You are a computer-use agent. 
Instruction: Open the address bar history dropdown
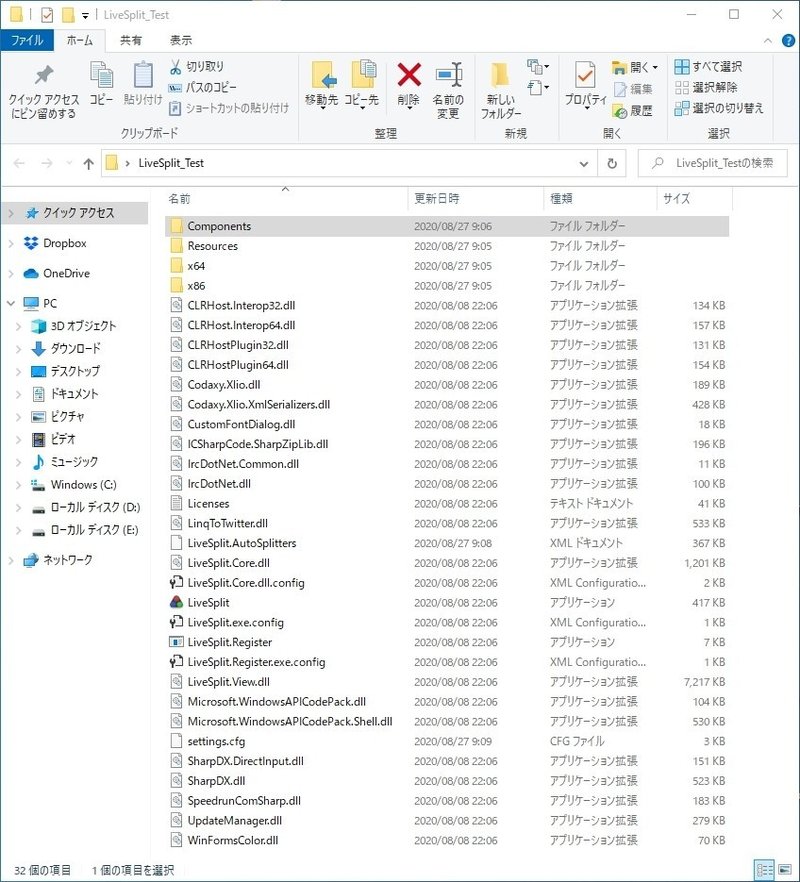(x=584, y=164)
